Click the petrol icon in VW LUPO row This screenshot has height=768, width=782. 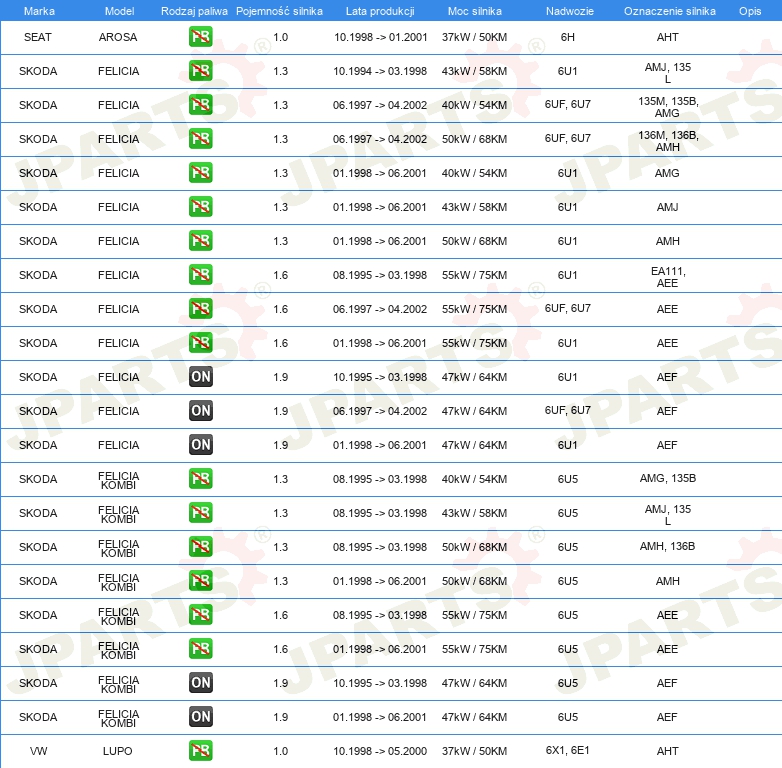click(x=200, y=750)
